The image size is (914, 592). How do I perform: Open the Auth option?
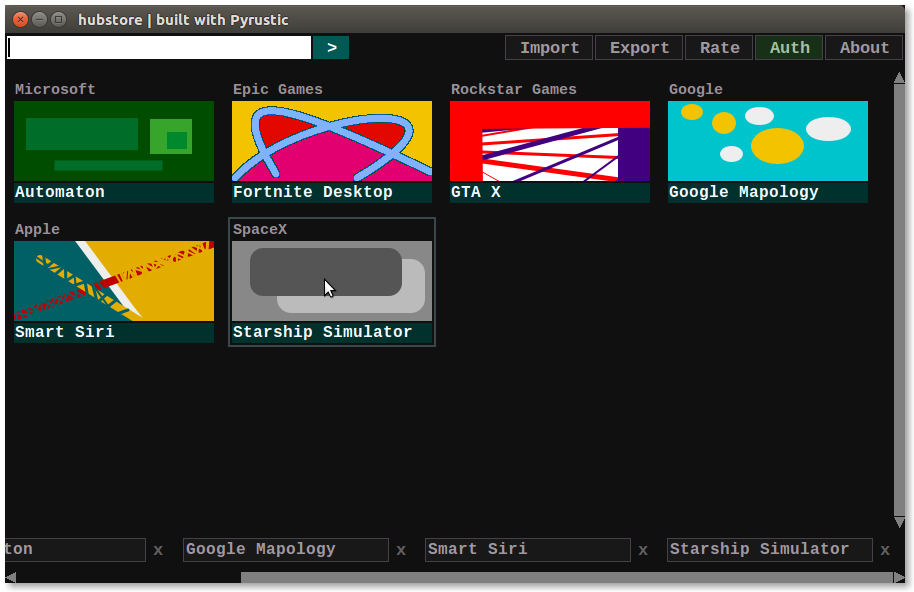(789, 48)
